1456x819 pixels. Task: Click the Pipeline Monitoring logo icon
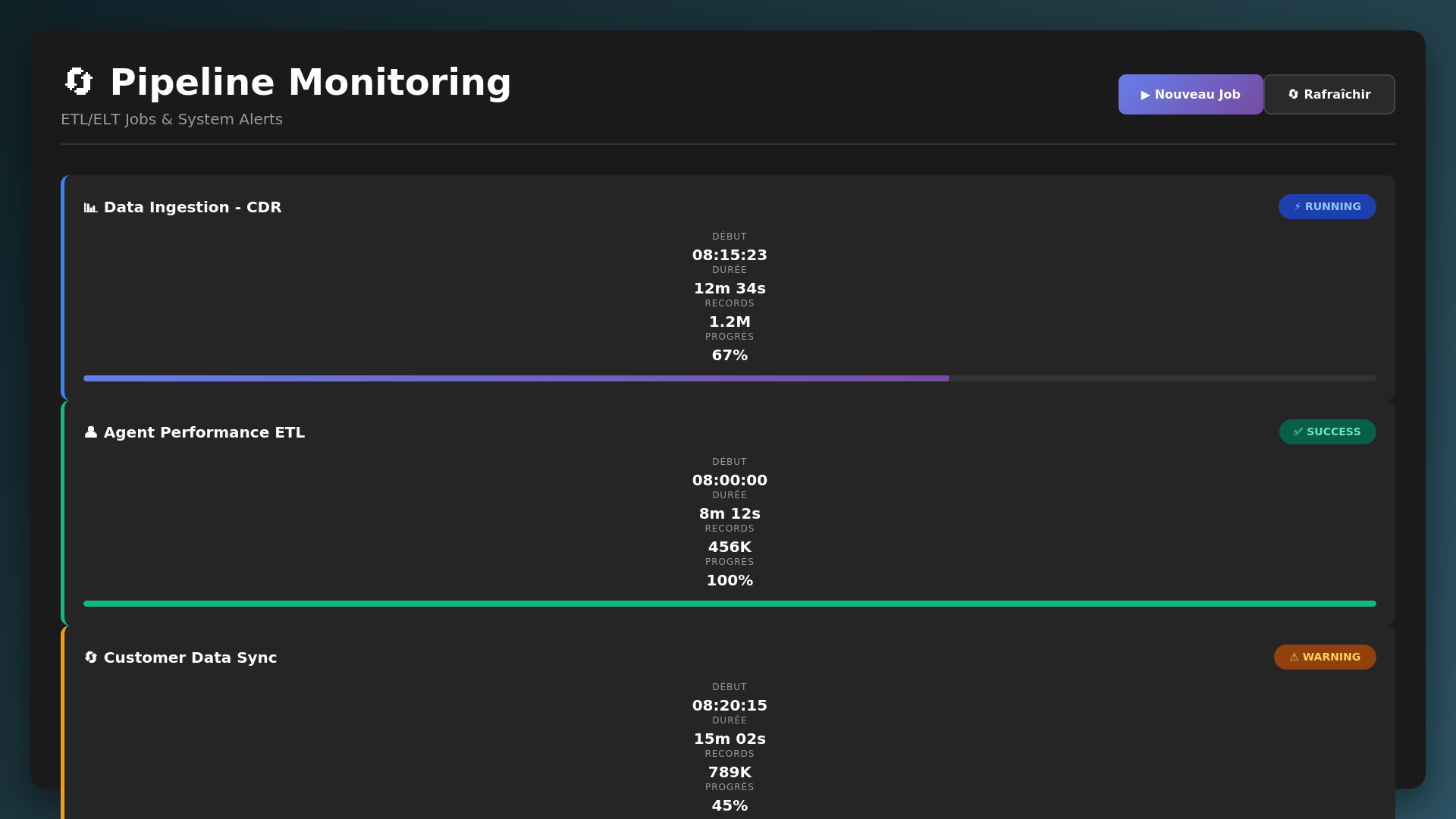(x=78, y=82)
